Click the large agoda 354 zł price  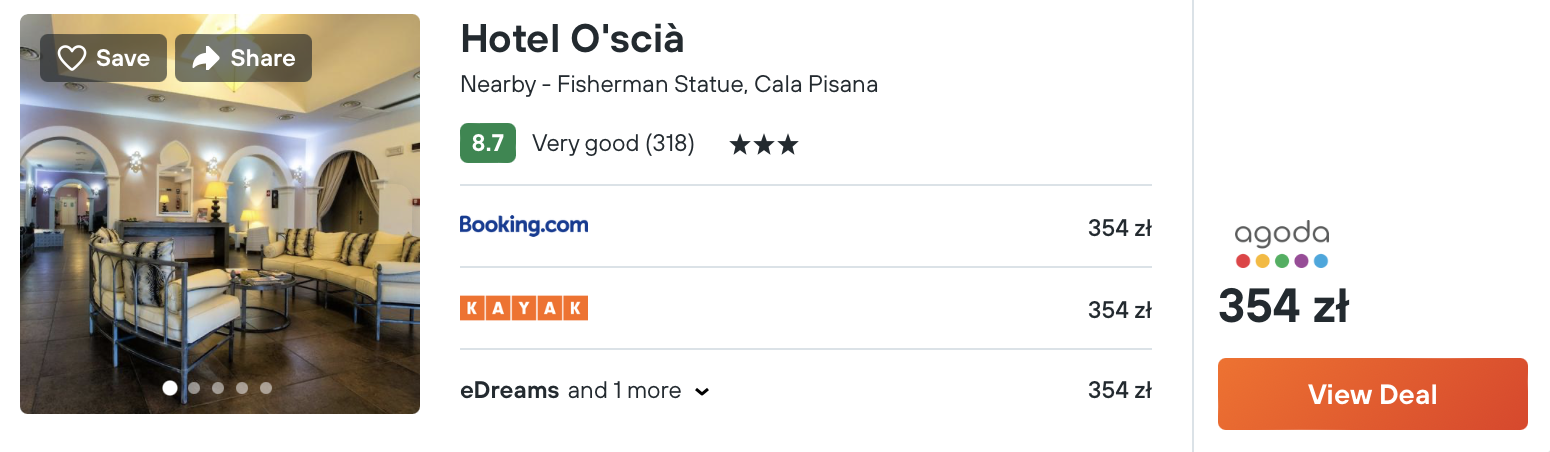[1283, 306]
